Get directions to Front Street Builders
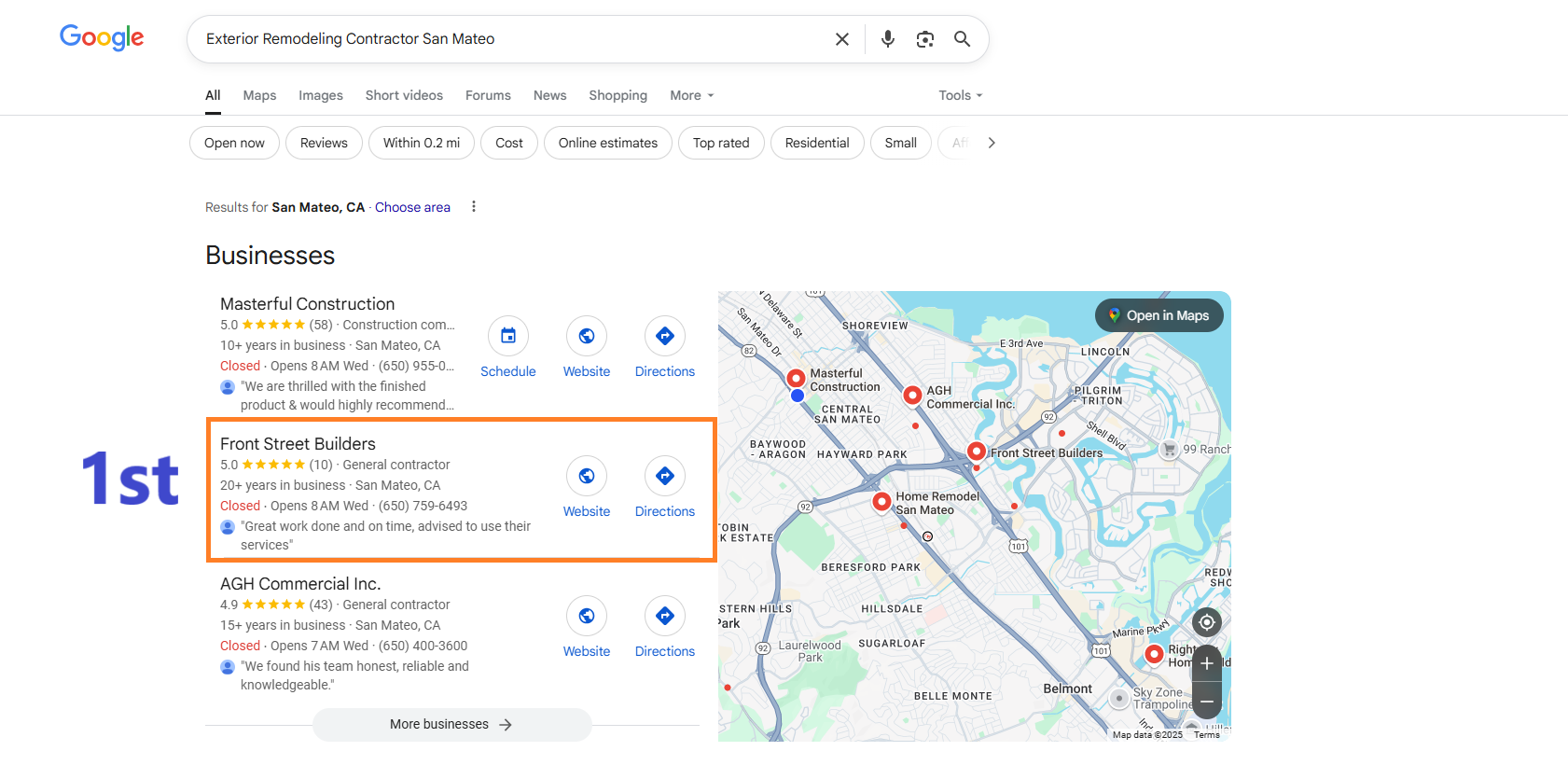 pos(665,476)
